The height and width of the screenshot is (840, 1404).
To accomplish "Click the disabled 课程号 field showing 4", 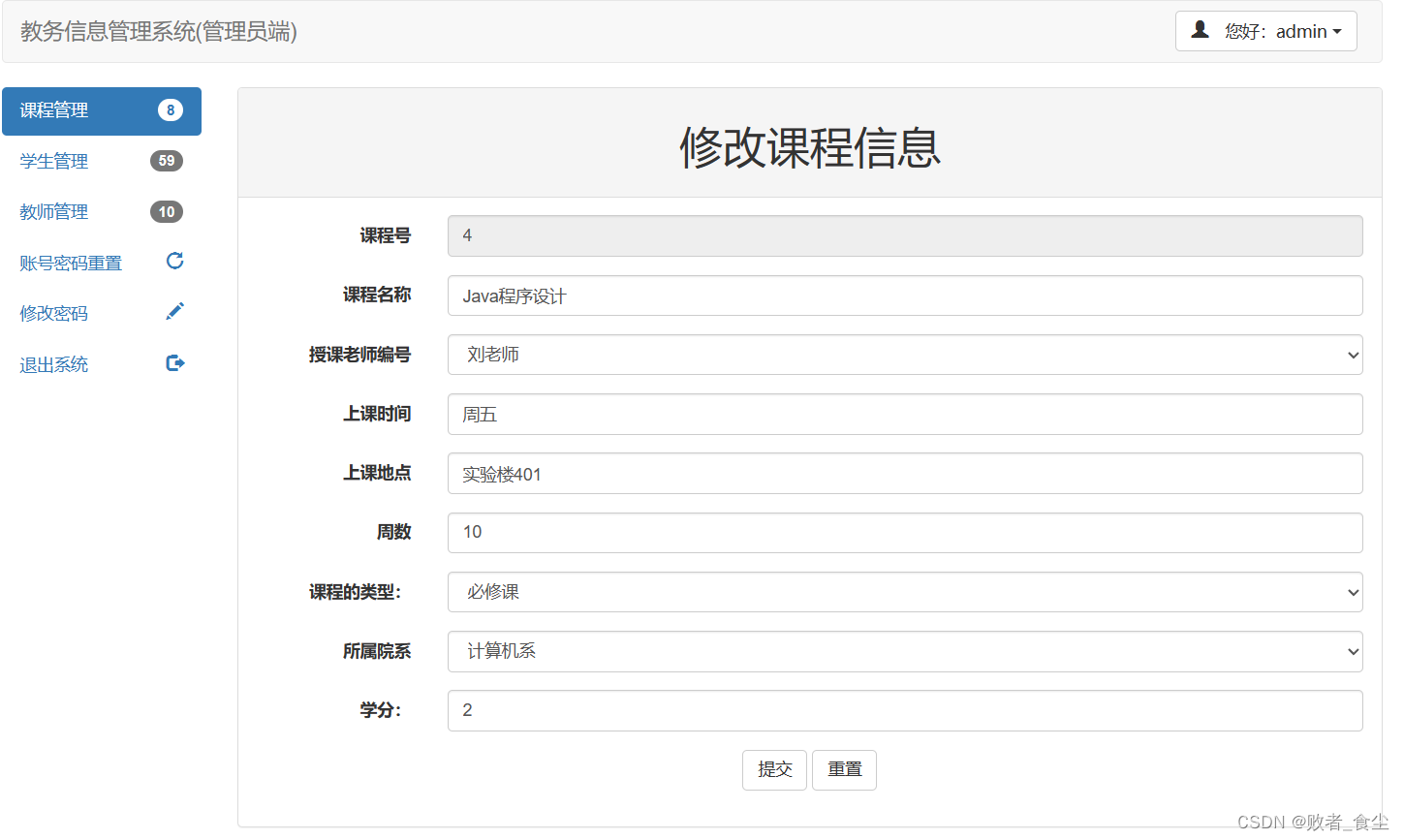I will pos(905,235).
